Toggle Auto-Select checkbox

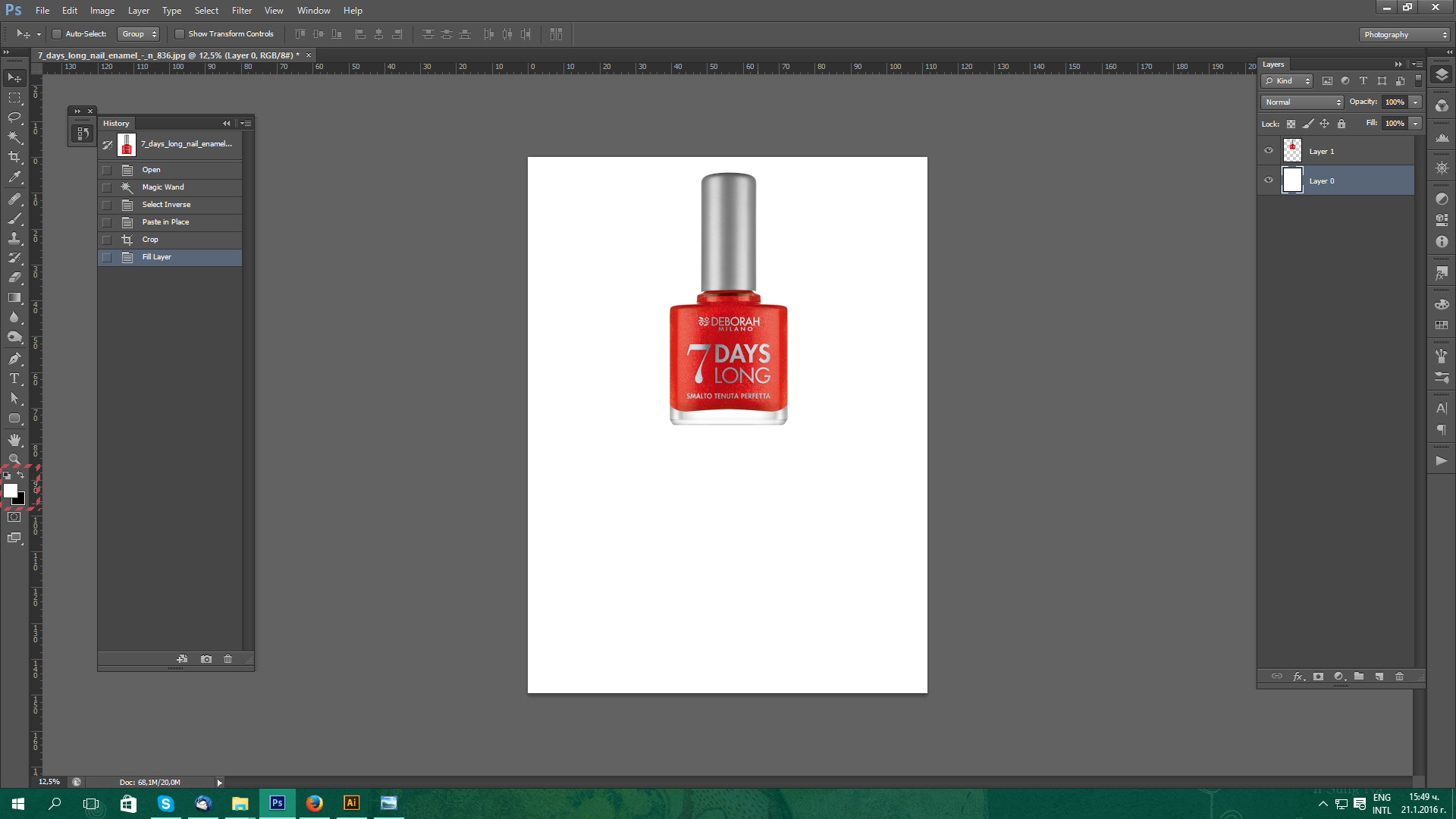click(57, 34)
